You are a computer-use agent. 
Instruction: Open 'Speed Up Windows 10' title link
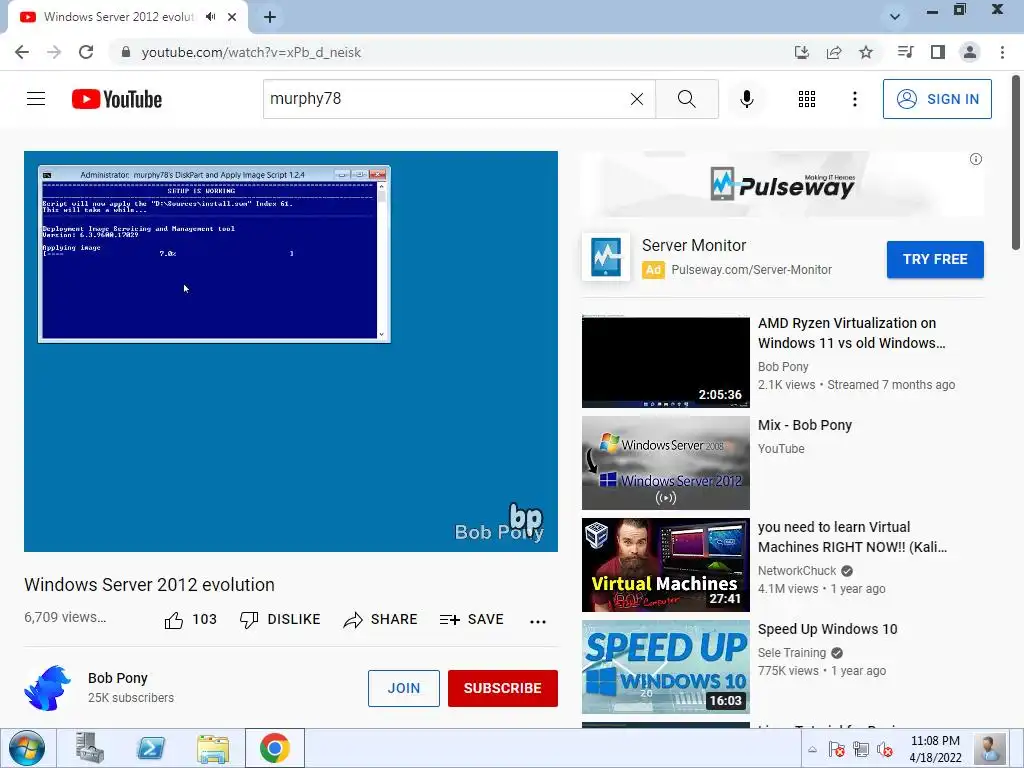[x=827, y=629]
